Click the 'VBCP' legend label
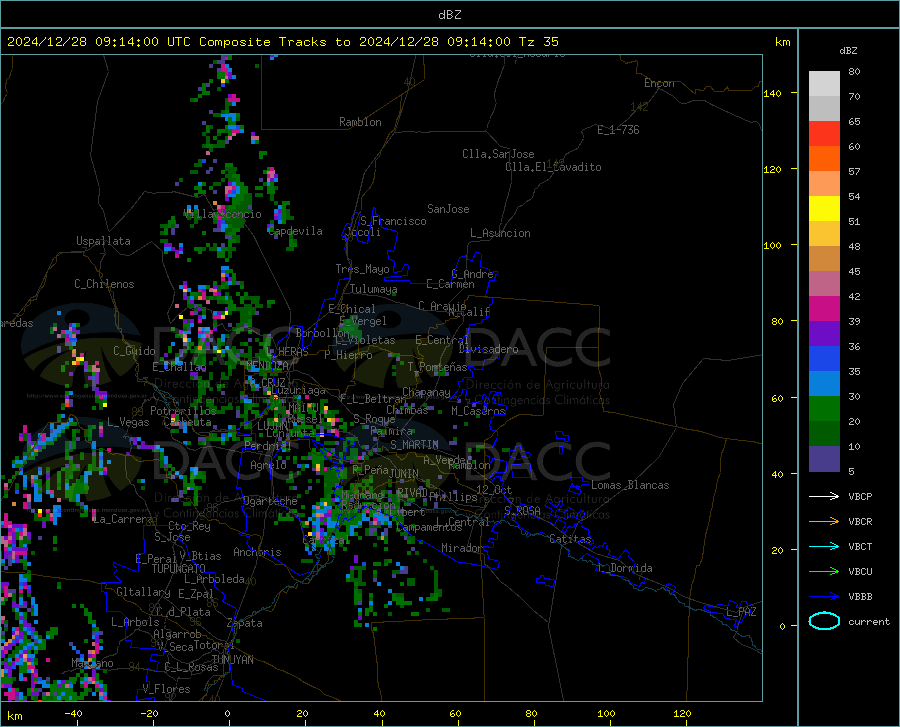The image size is (900, 727). click(860, 496)
